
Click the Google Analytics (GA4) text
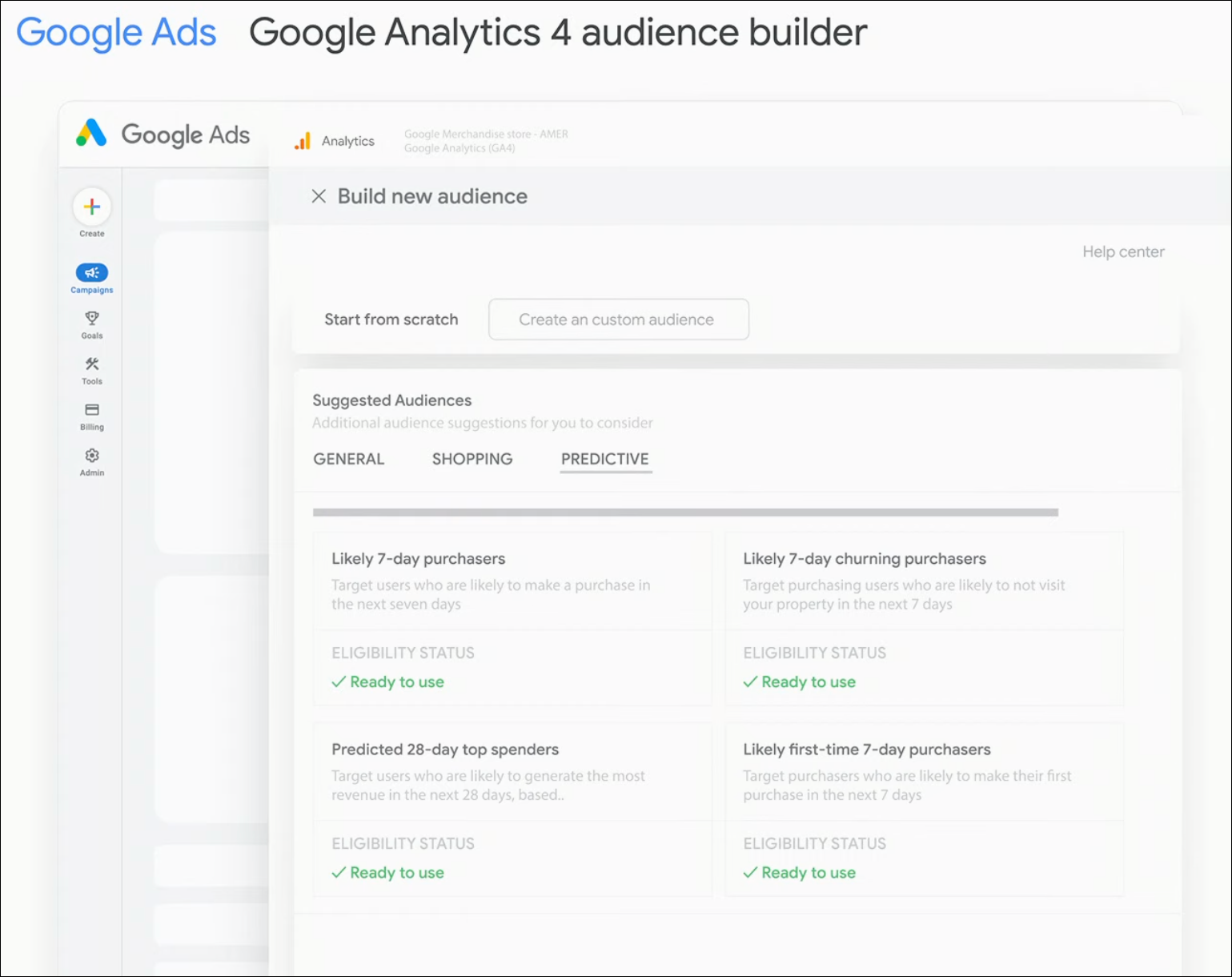click(459, 148)
